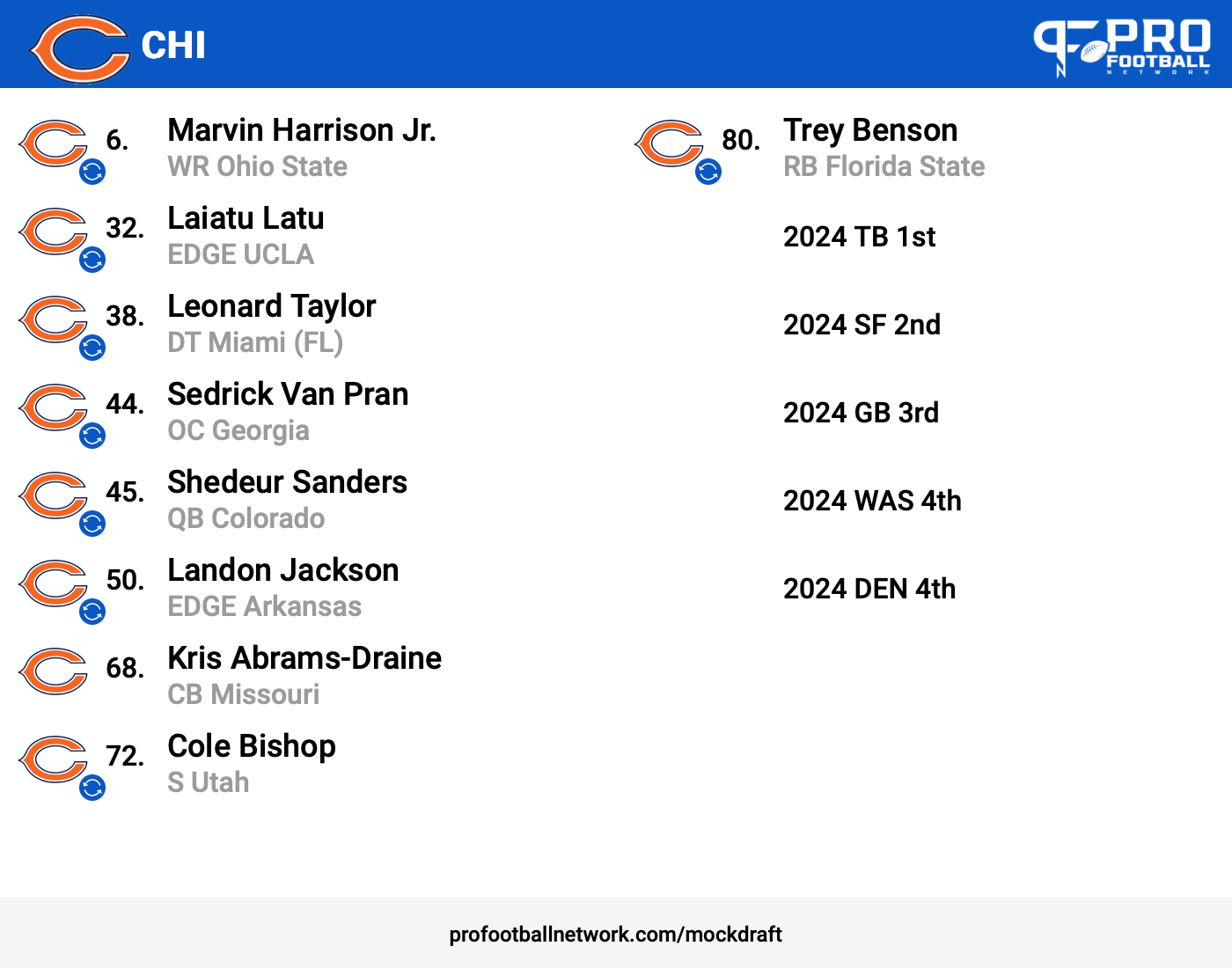Click the 2024 SF 2nd traded pick
Screen dimensions: 1232x968
(862, 325)
